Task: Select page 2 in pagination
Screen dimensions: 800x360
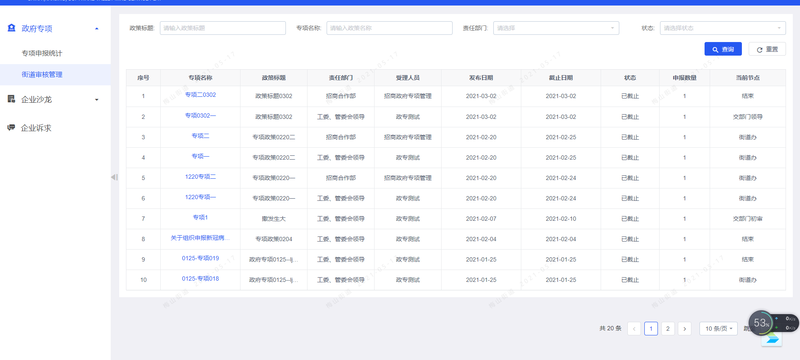Action: pos(668,329)
